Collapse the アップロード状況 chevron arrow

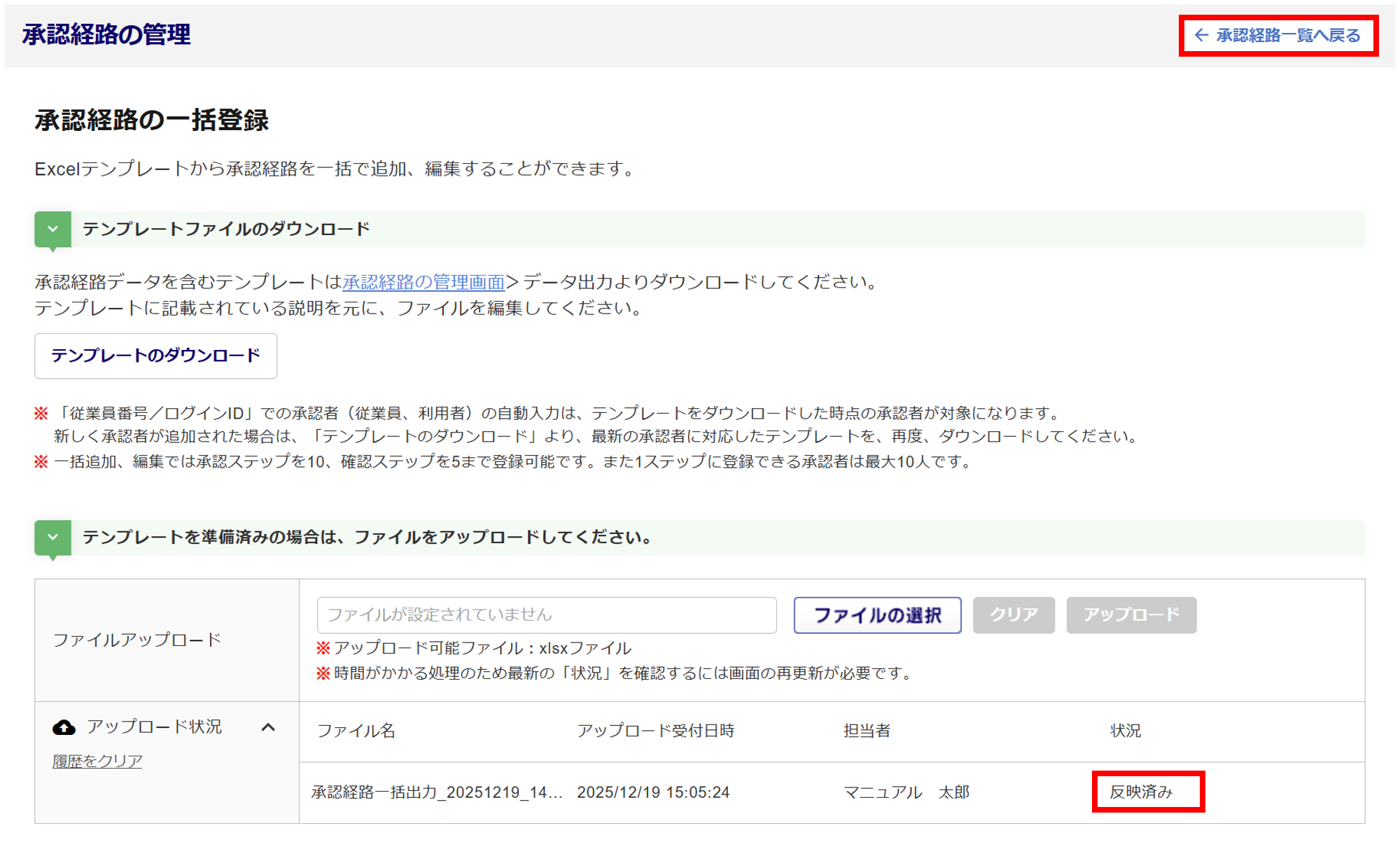268,727
